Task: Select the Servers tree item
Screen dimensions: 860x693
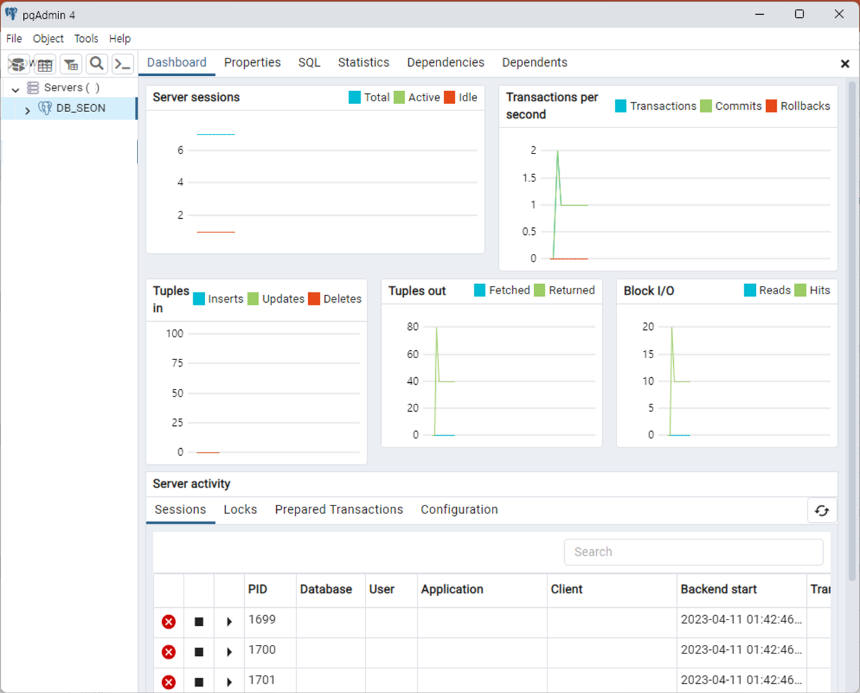Action: click(x=69, y=88)
